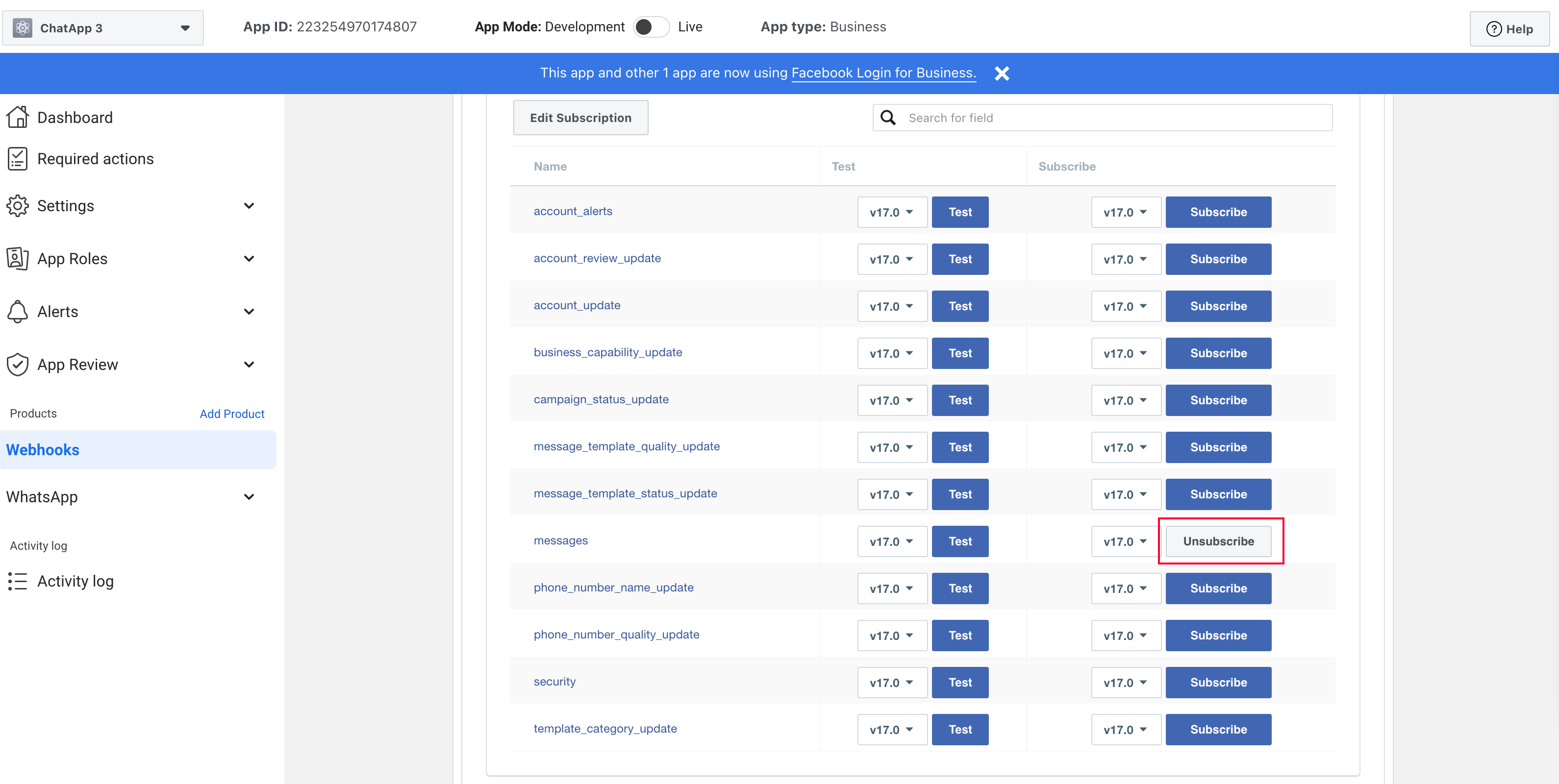Image resolution: width=1559 pixels, height=784 pixels.
Task: Click the Alerts bell icon
Action: click(18, 312)
